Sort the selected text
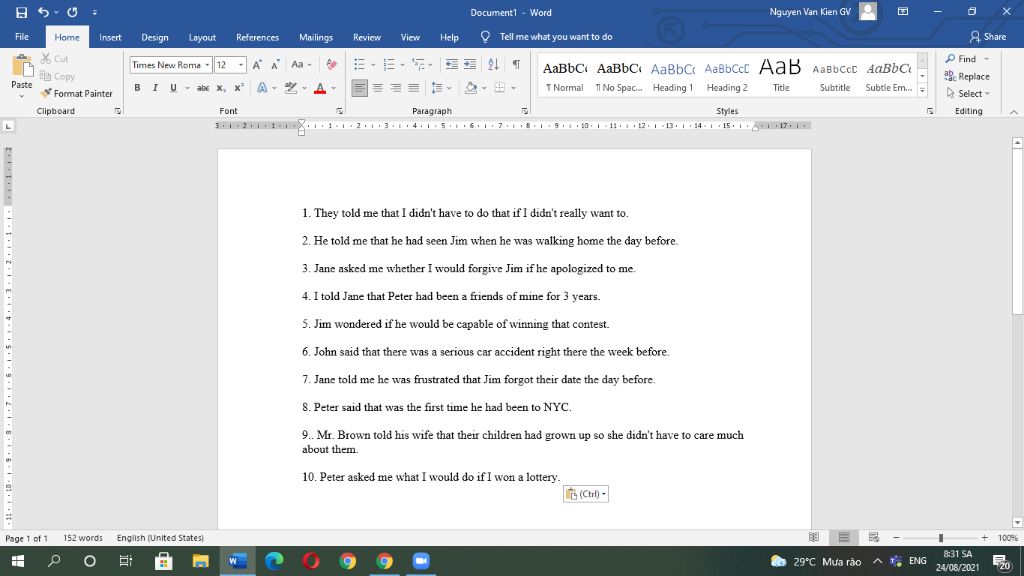 click(494, 64)
